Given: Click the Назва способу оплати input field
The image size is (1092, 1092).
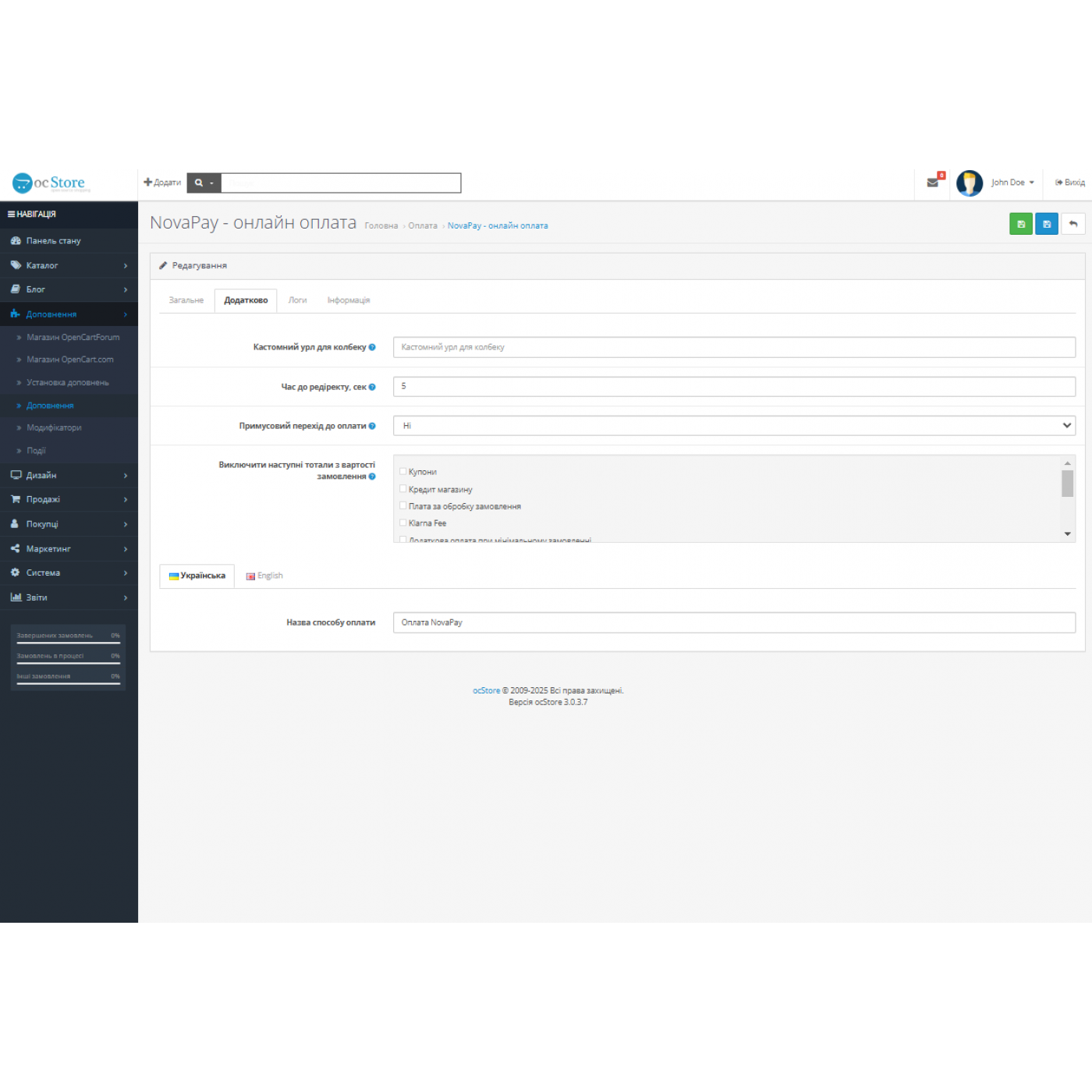Looking at the screenshot, I should [733, 622].
